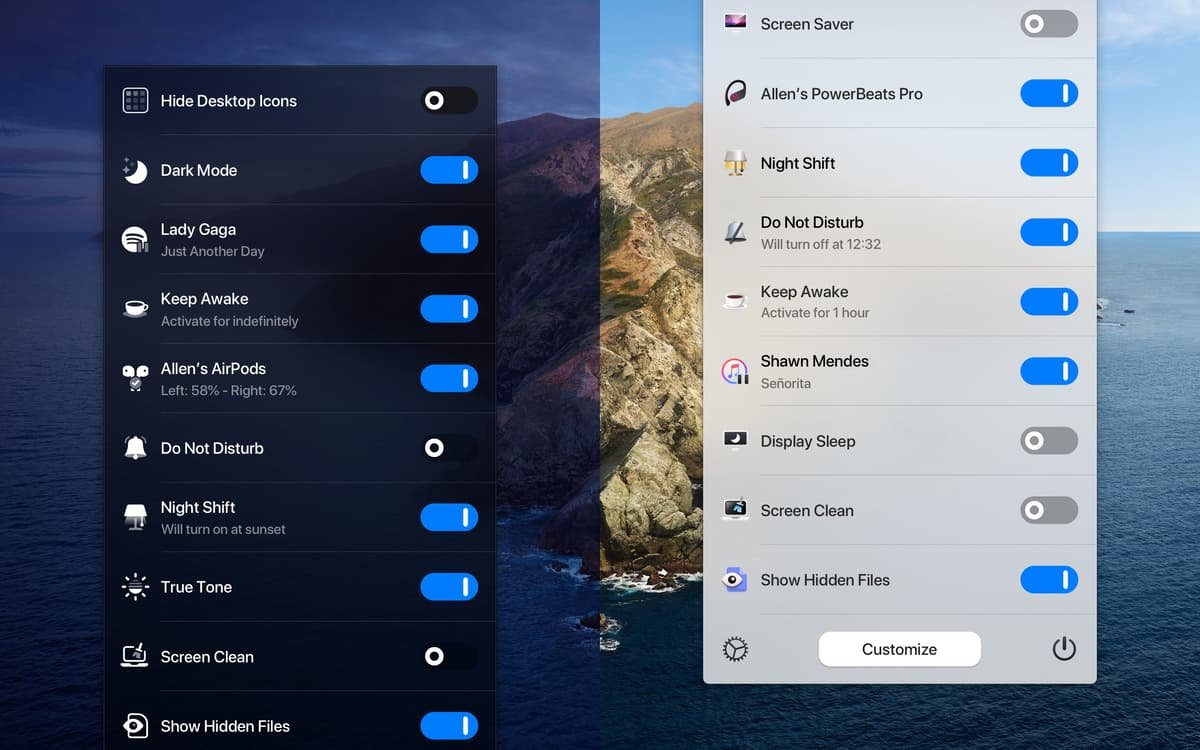
Task: Disconnect Allen's PowerBeats Pro switch
Action: point(1049,93)
